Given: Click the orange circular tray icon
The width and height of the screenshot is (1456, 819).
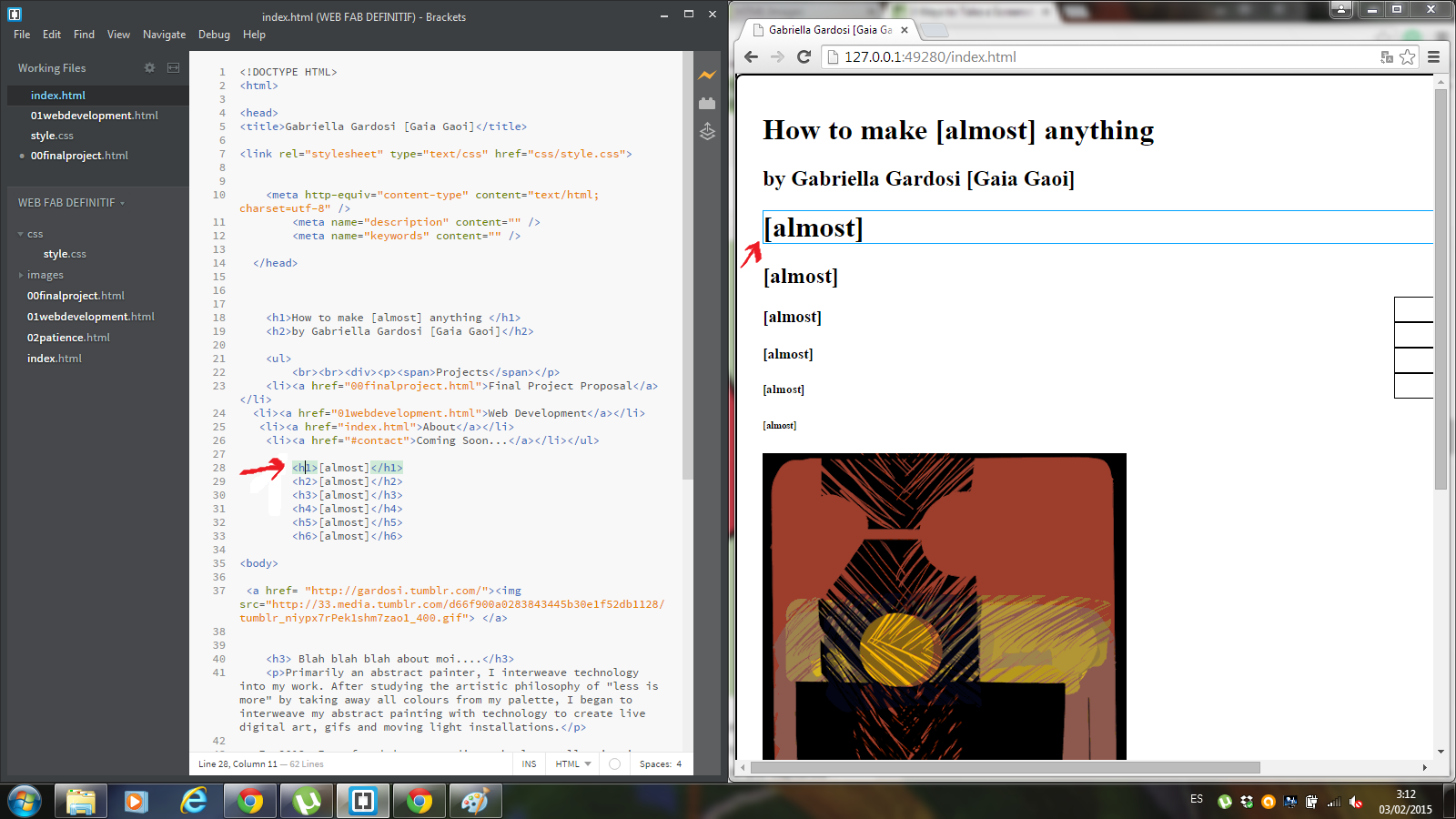Looking at the screenshot, I should (1269, 802).
